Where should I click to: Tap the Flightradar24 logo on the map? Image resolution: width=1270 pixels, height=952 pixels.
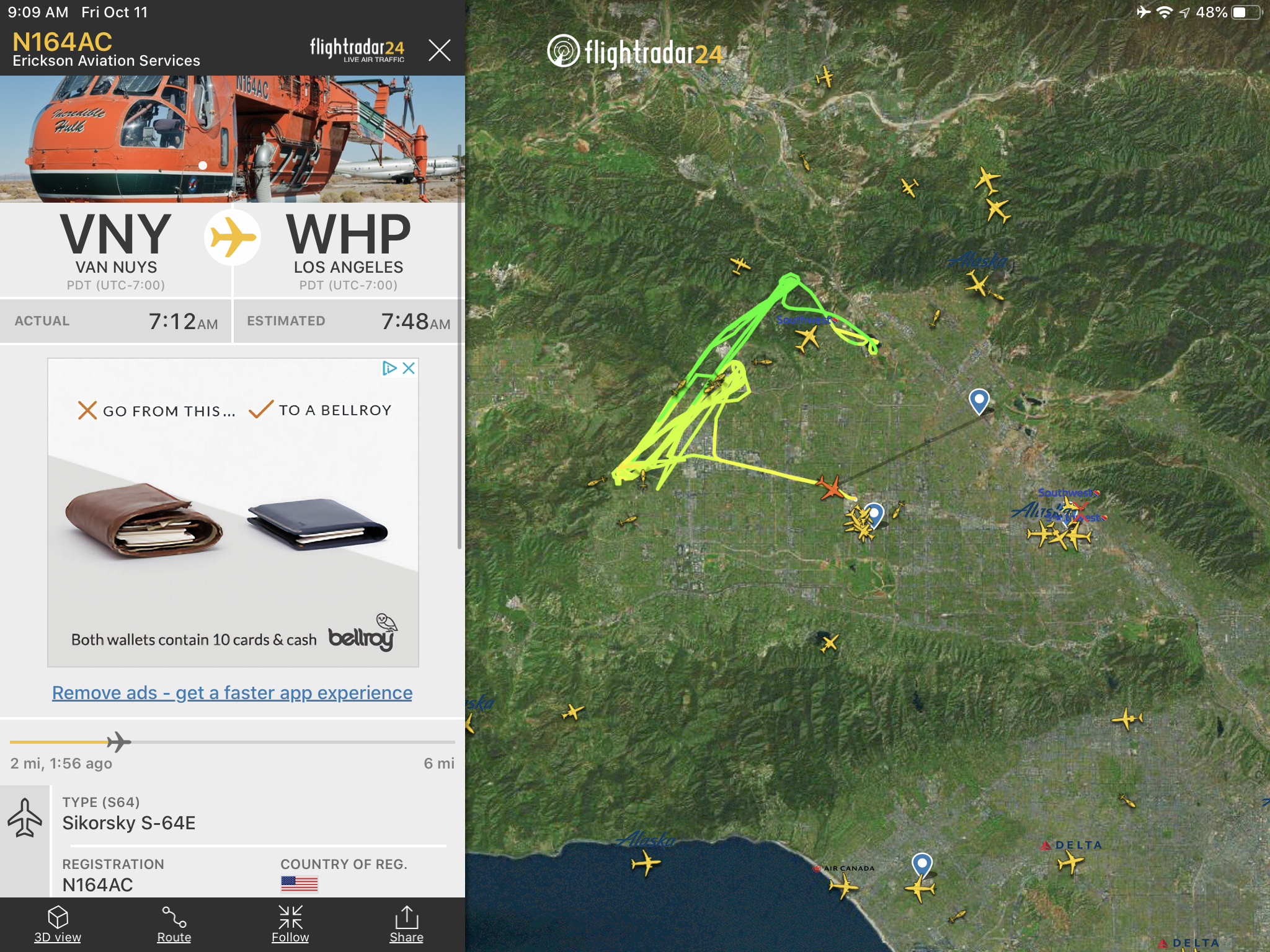click(x=634, y=52)
